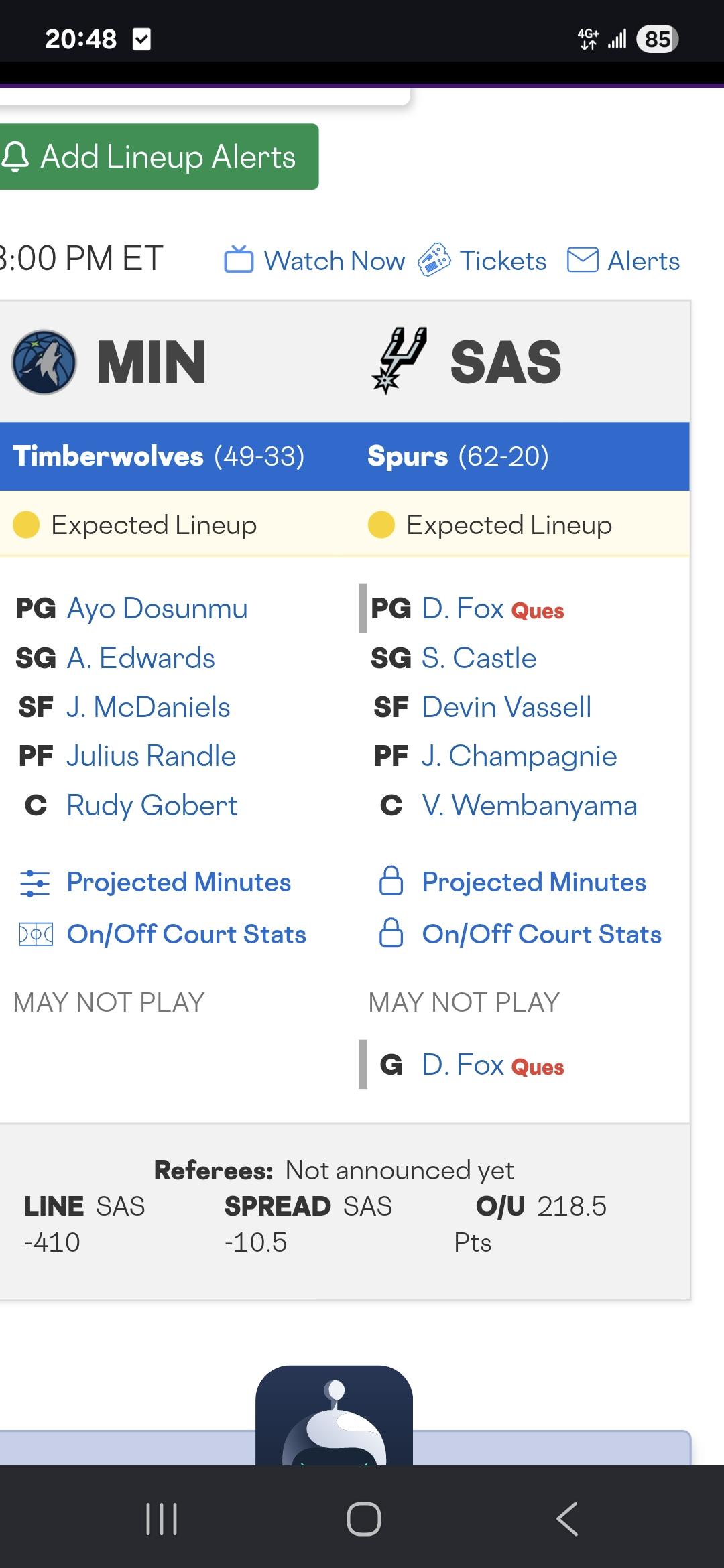Select Devin Vassell in Spurs lineup
This screenshot has height=1568, width=724.
coord(507,708)
